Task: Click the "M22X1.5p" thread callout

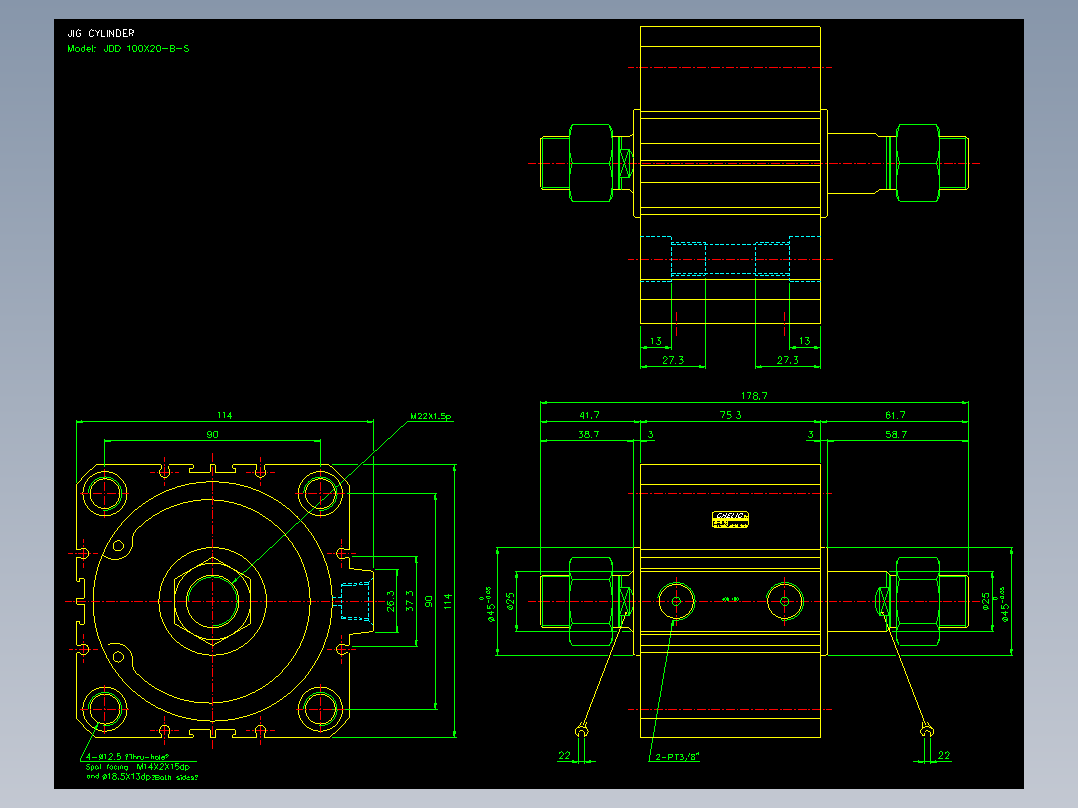Action: [430, 416]
